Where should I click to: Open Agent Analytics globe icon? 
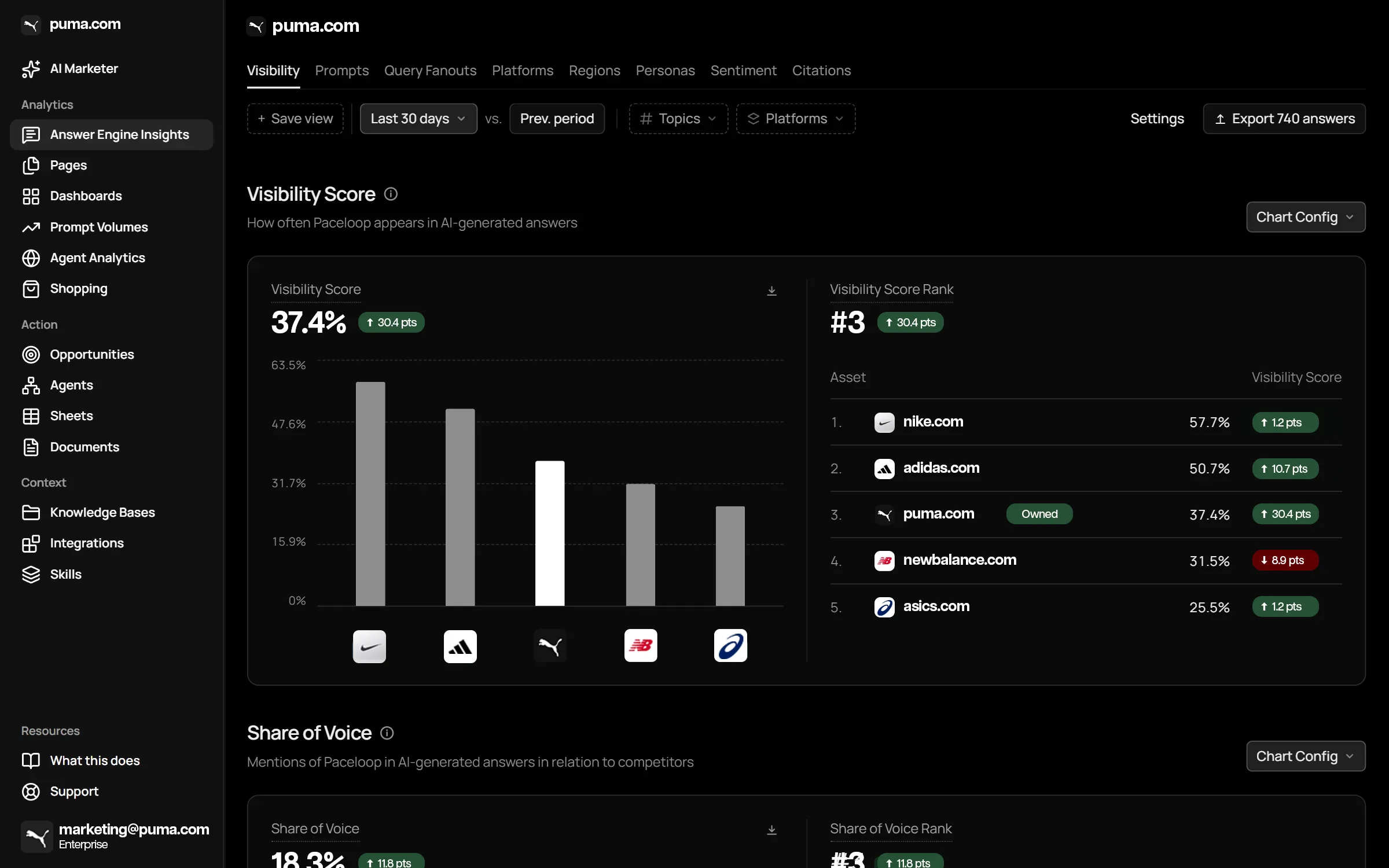[31, 258]
